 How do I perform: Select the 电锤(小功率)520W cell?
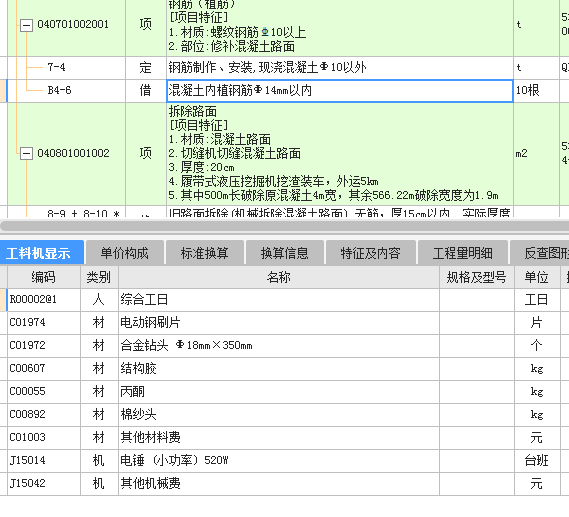point(279,461)
